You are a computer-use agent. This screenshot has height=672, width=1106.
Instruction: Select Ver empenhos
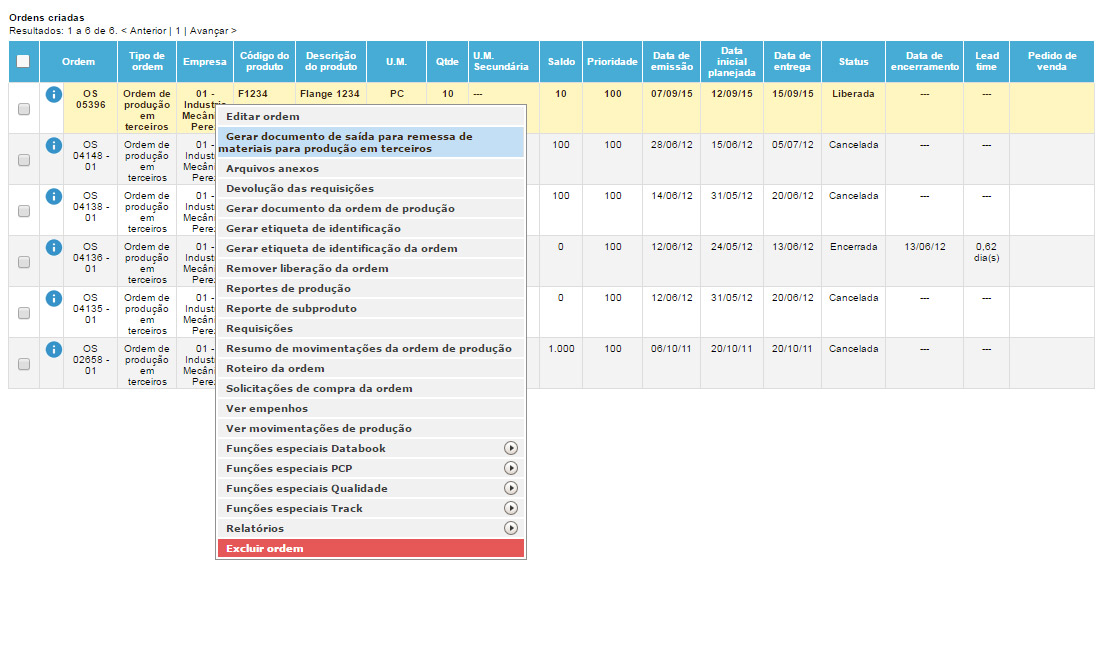point(371,408)
